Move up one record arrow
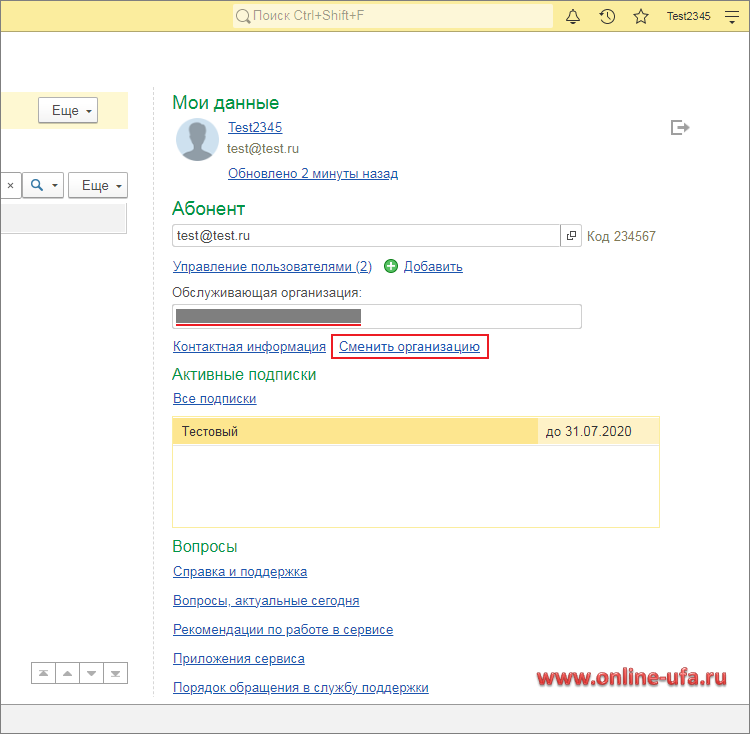The height and width of the screenshot is (734, 750). pyautogui.click(x=67, y=673)
